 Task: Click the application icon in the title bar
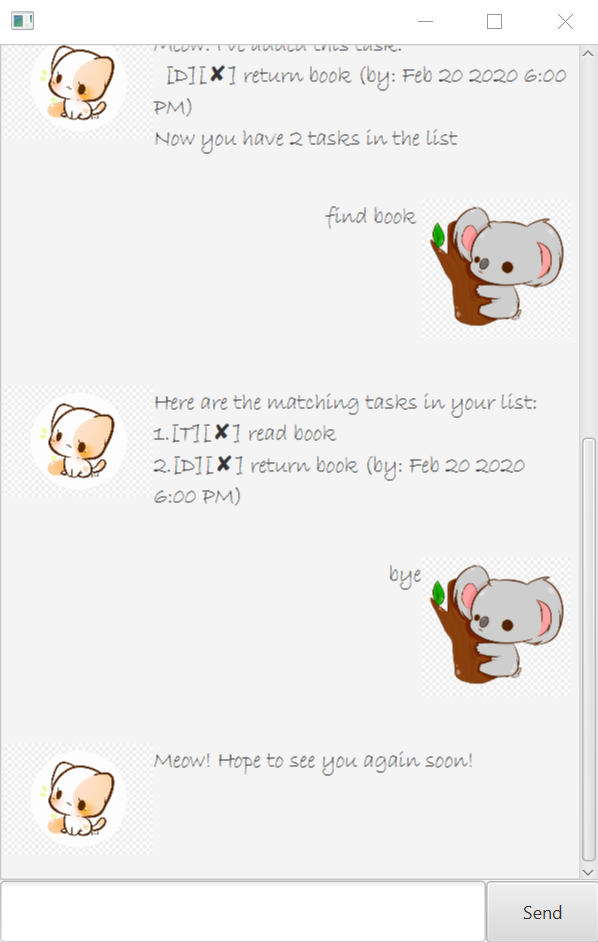coord(22,21)
